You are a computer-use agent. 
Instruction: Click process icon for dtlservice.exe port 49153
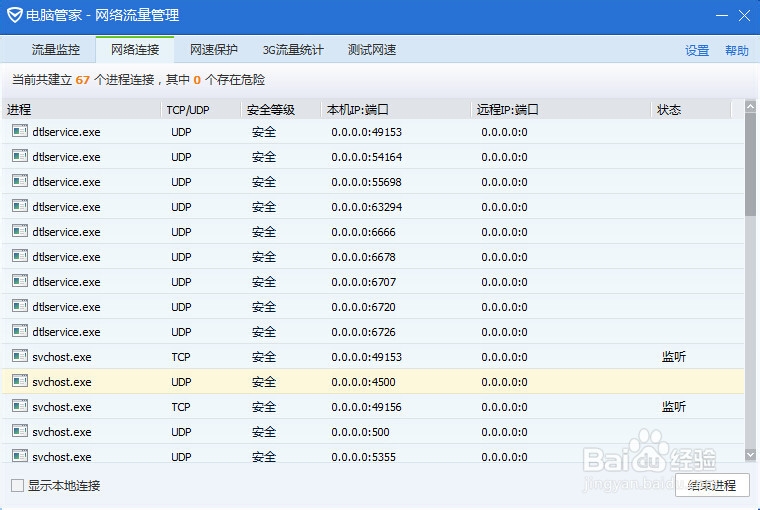coord(20,131)
